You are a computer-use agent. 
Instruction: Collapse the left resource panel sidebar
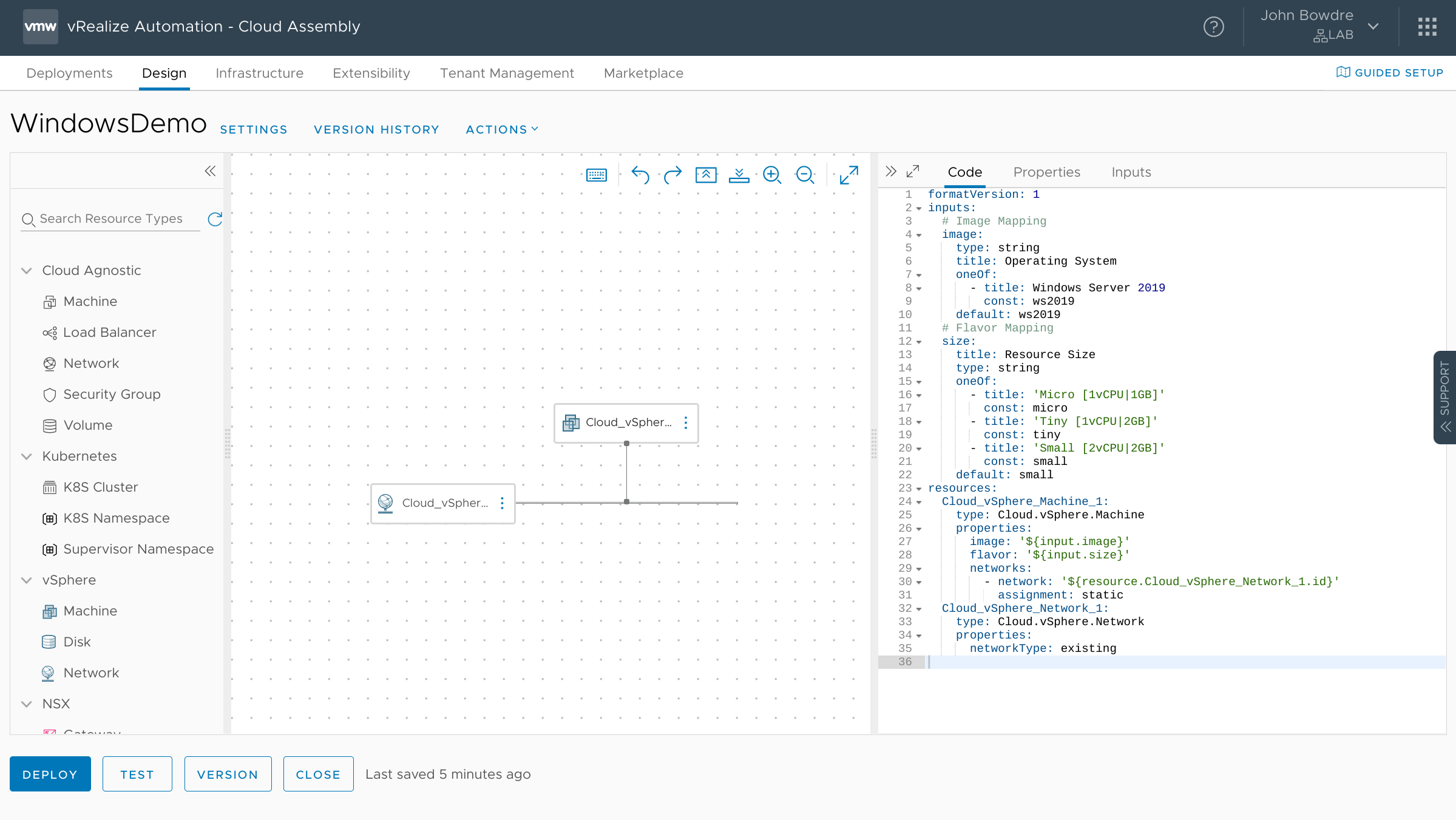click(x=210, y=170)
